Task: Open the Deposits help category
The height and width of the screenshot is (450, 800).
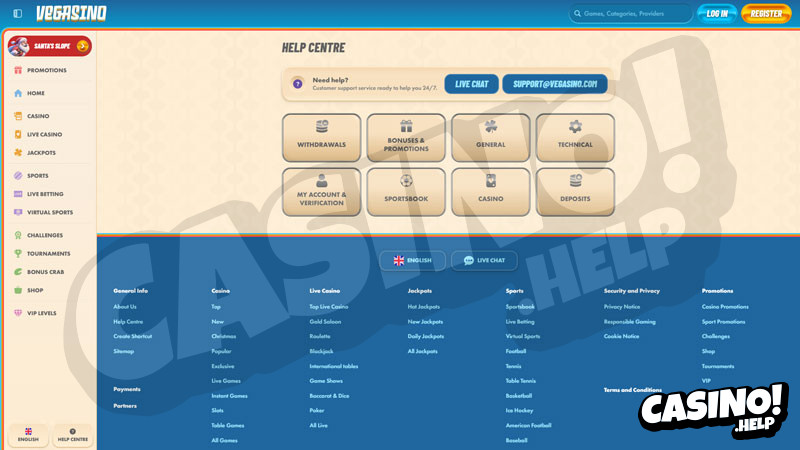Action: click(x=575, y=192)
